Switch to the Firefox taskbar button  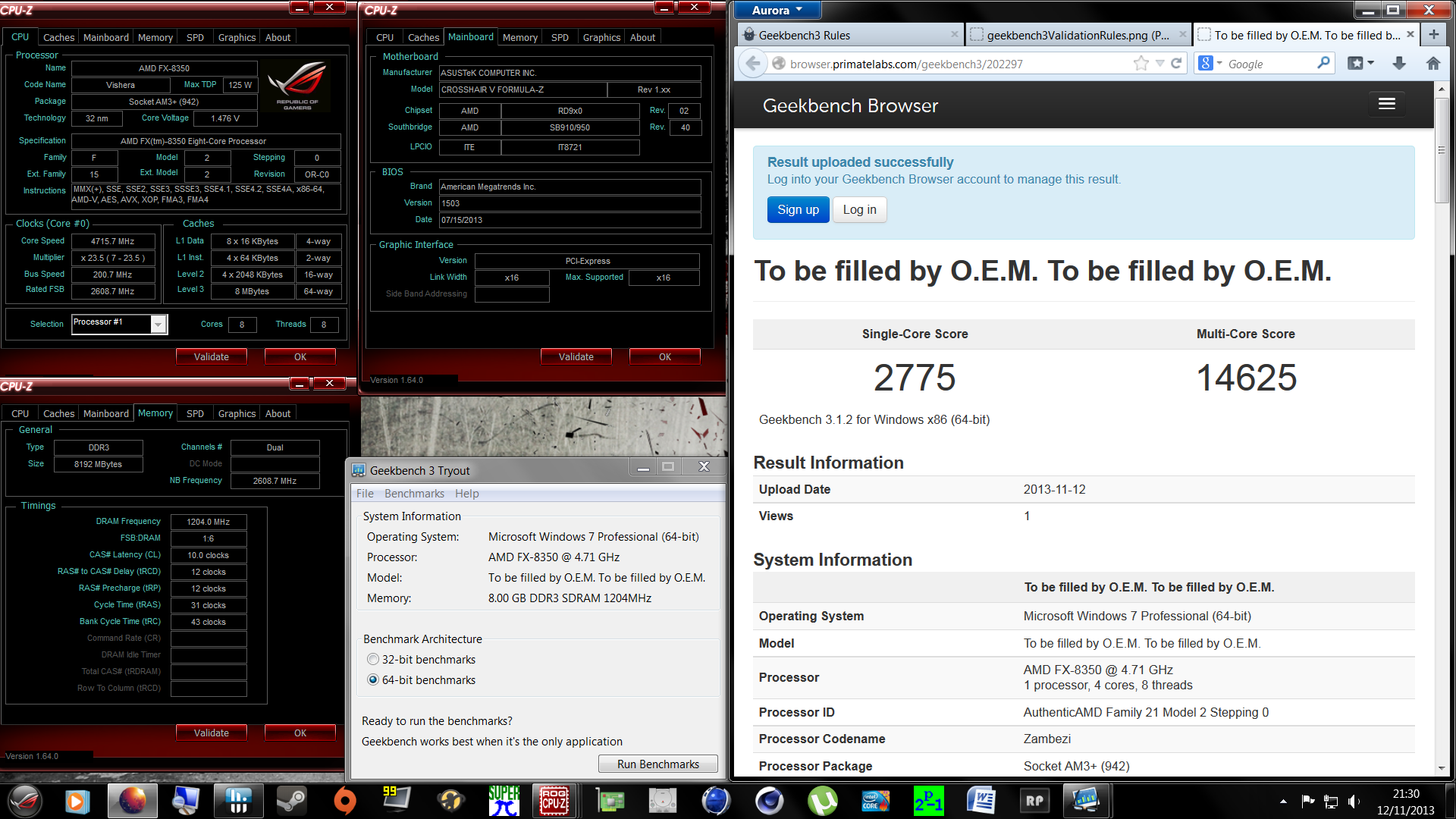tap(132, 801)
